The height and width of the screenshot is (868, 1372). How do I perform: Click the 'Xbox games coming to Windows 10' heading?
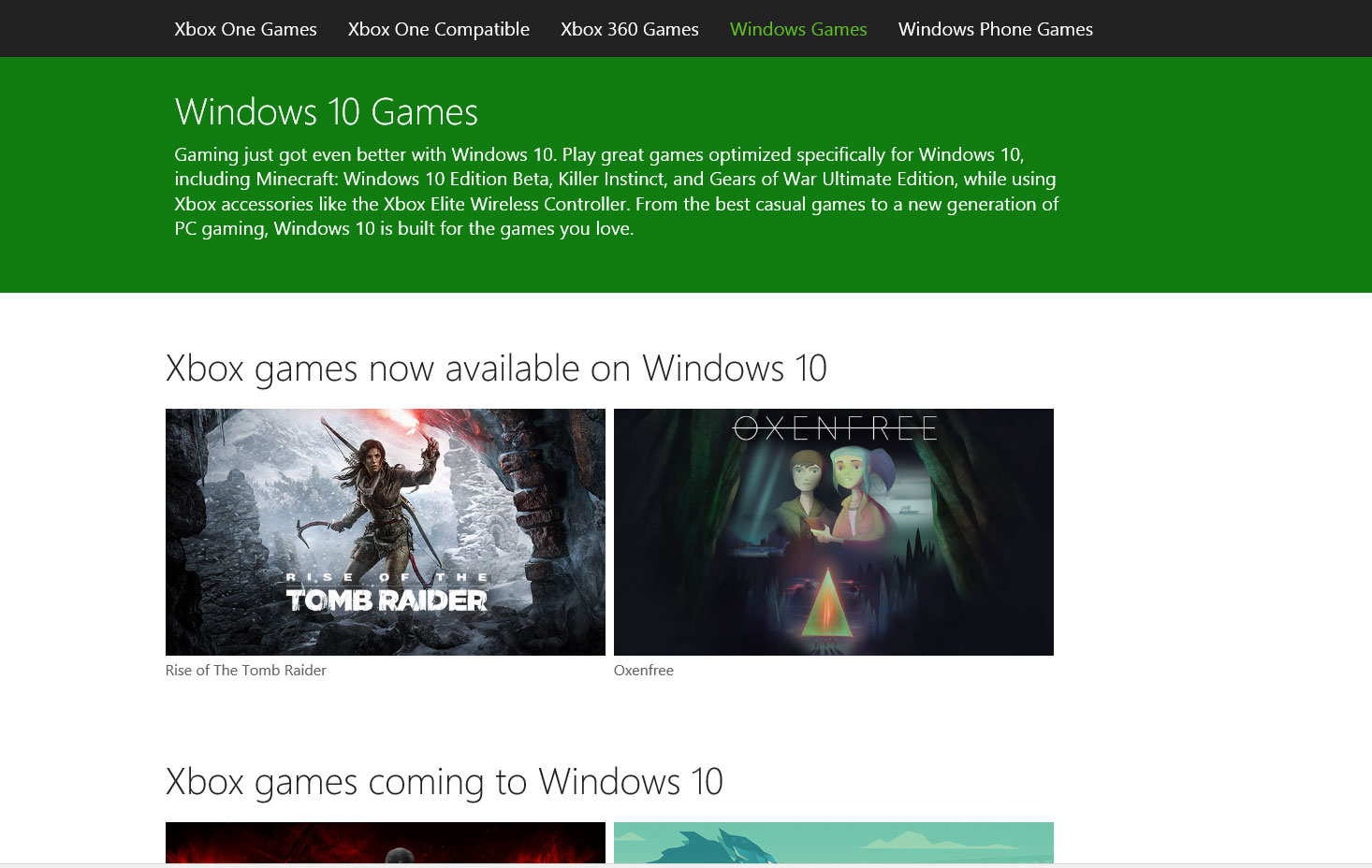pyautogui.click(x=445, y=782)
